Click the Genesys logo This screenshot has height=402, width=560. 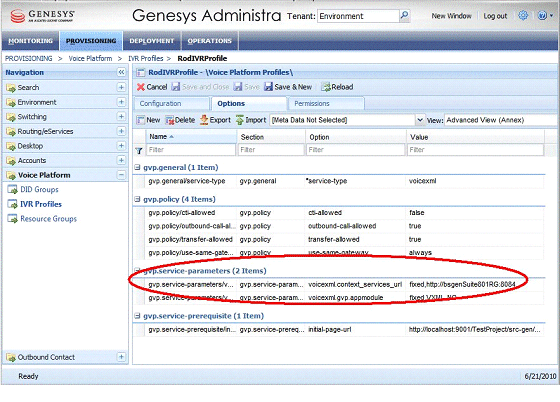pyautogui.click(x=42, y=16)
